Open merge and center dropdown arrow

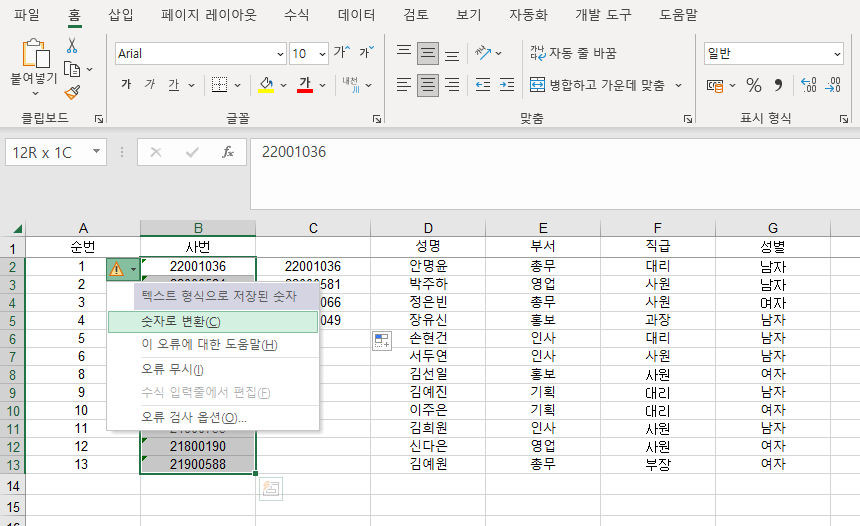(678, 85)
